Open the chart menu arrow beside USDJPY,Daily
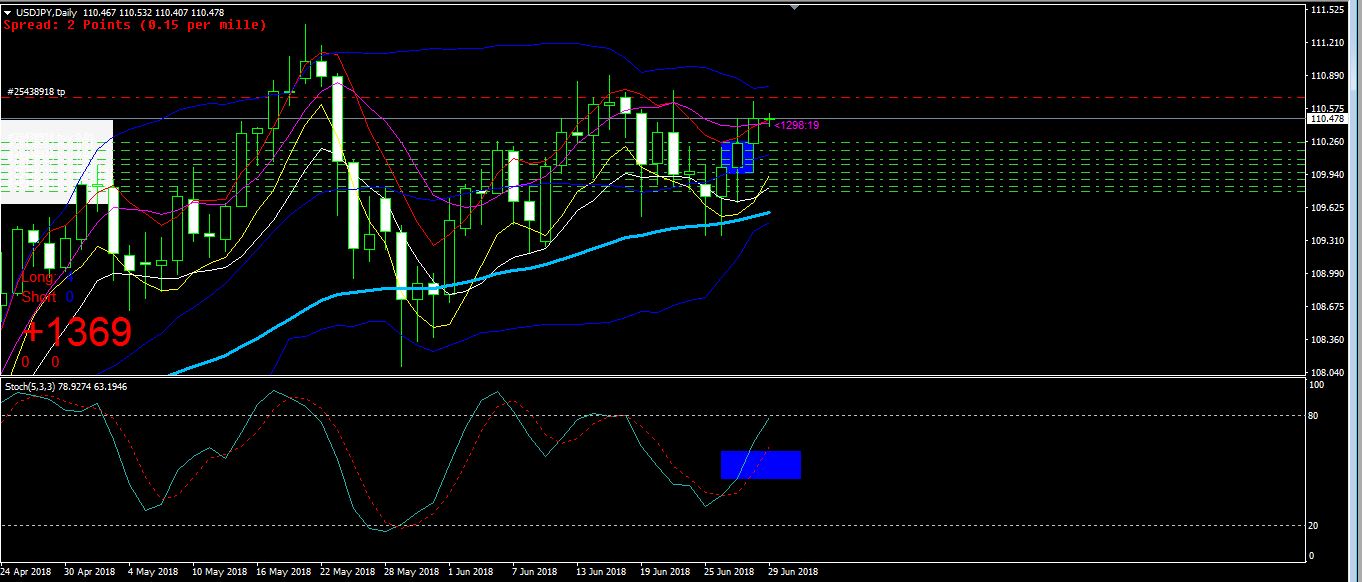The width and height of the screenshot is (1362, 582). (x=7, y=11)
